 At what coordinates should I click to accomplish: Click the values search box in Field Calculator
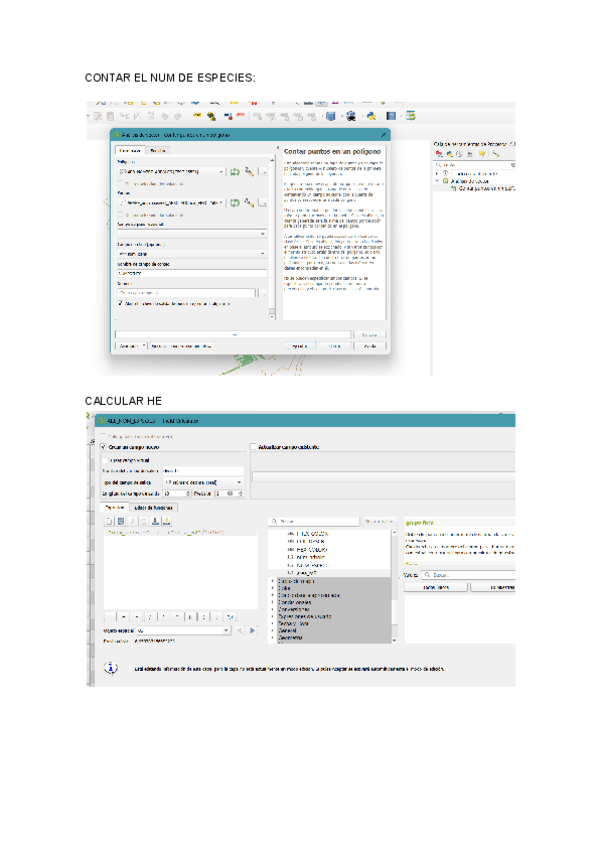click(x=469, y=575)
